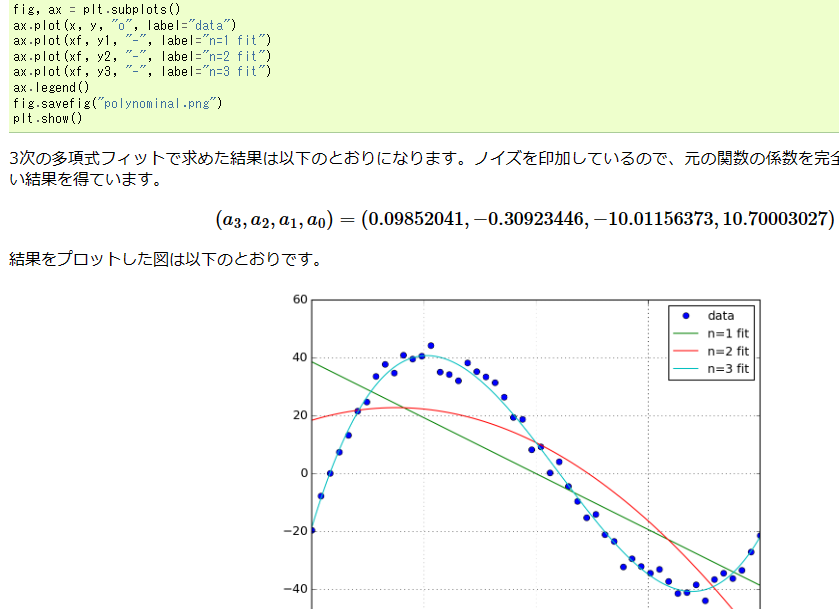The height and width of the screenshot is (609, 839).
Task: Click the polynomial fit plot image
Action: (522, 450)
